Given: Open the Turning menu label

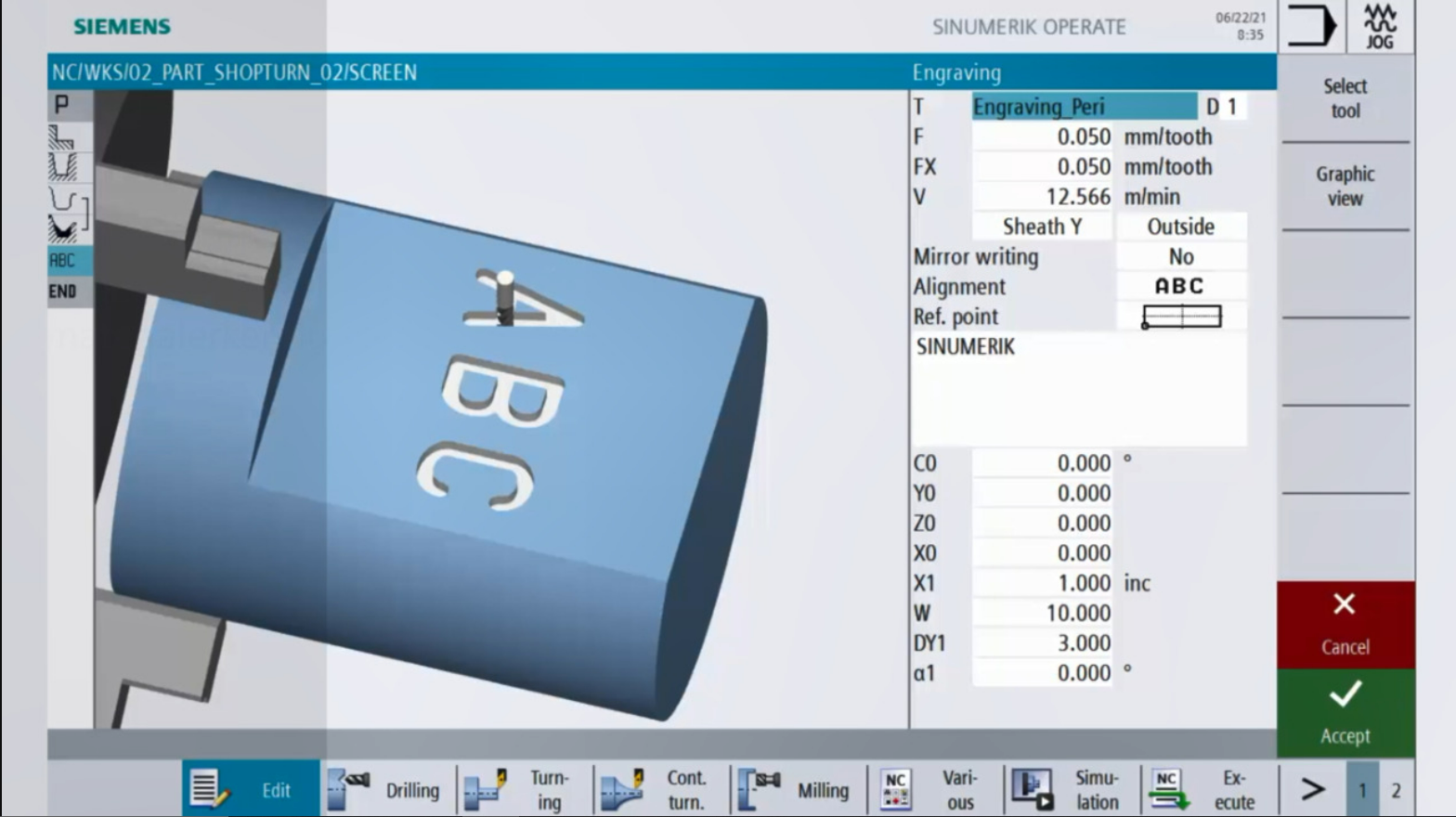Looking at the screenshot, I should coord(550,790).
